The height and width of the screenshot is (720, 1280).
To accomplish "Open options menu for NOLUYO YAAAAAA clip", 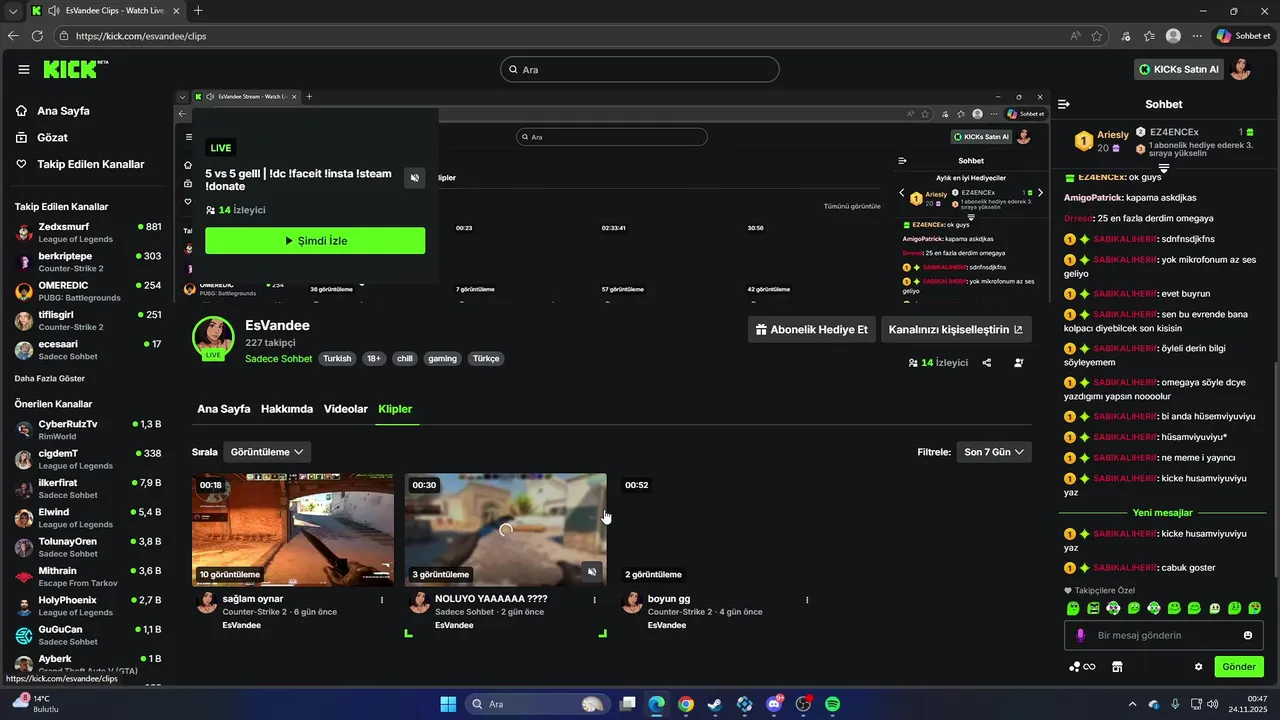I will [594, 600].
